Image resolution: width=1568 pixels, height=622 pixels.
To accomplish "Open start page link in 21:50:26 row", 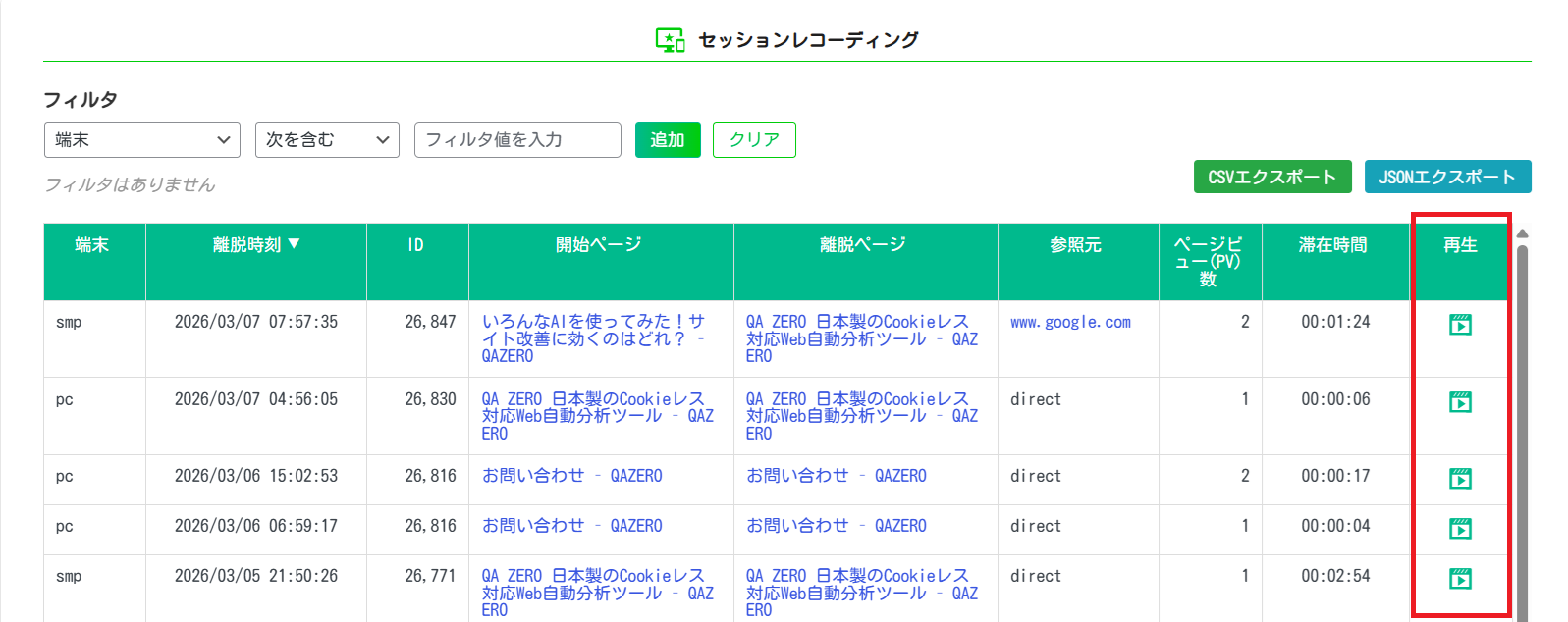I will click(x=597, y=593).
